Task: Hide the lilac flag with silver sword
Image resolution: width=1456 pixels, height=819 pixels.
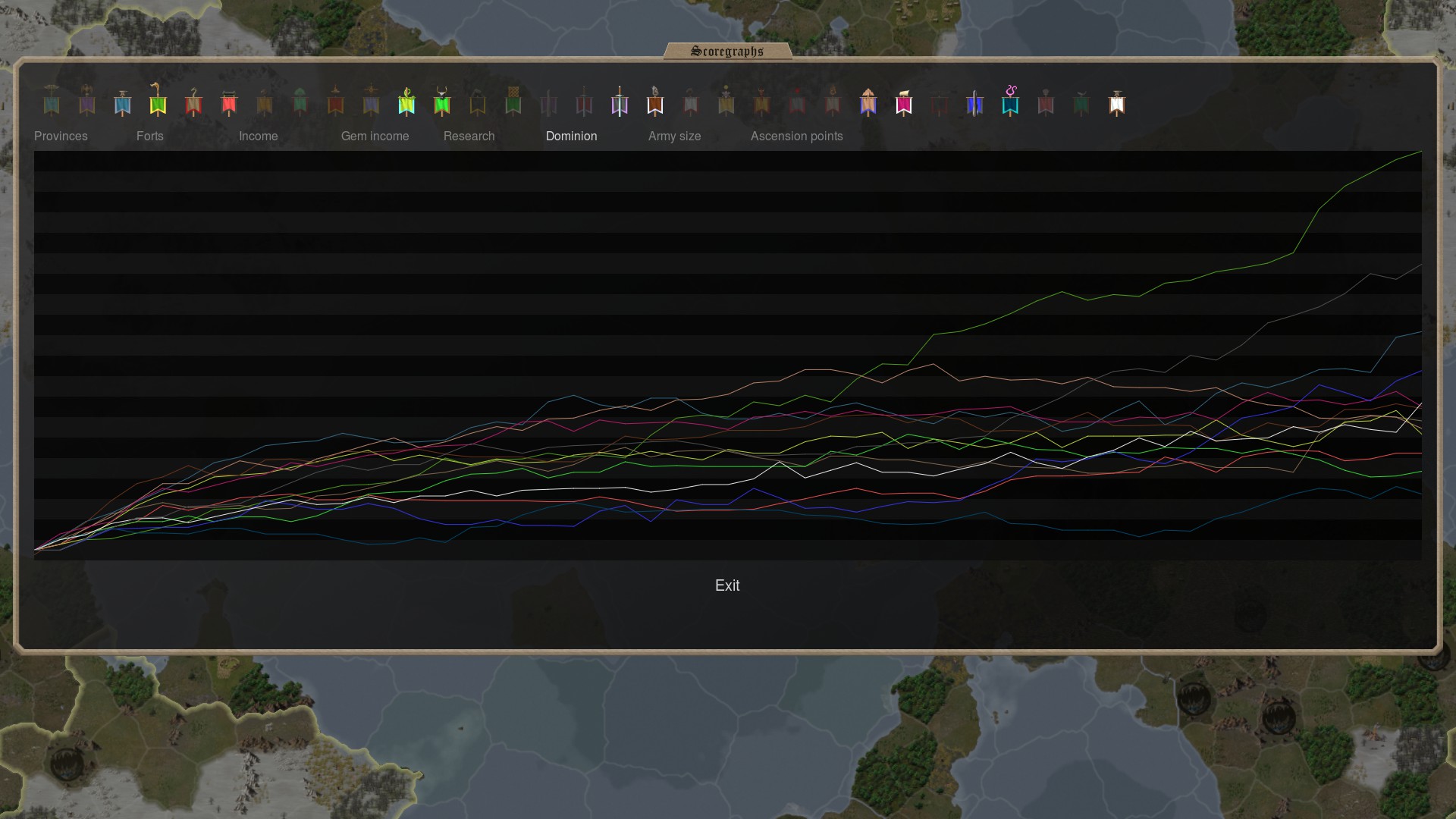Action: tap(620, 101)
